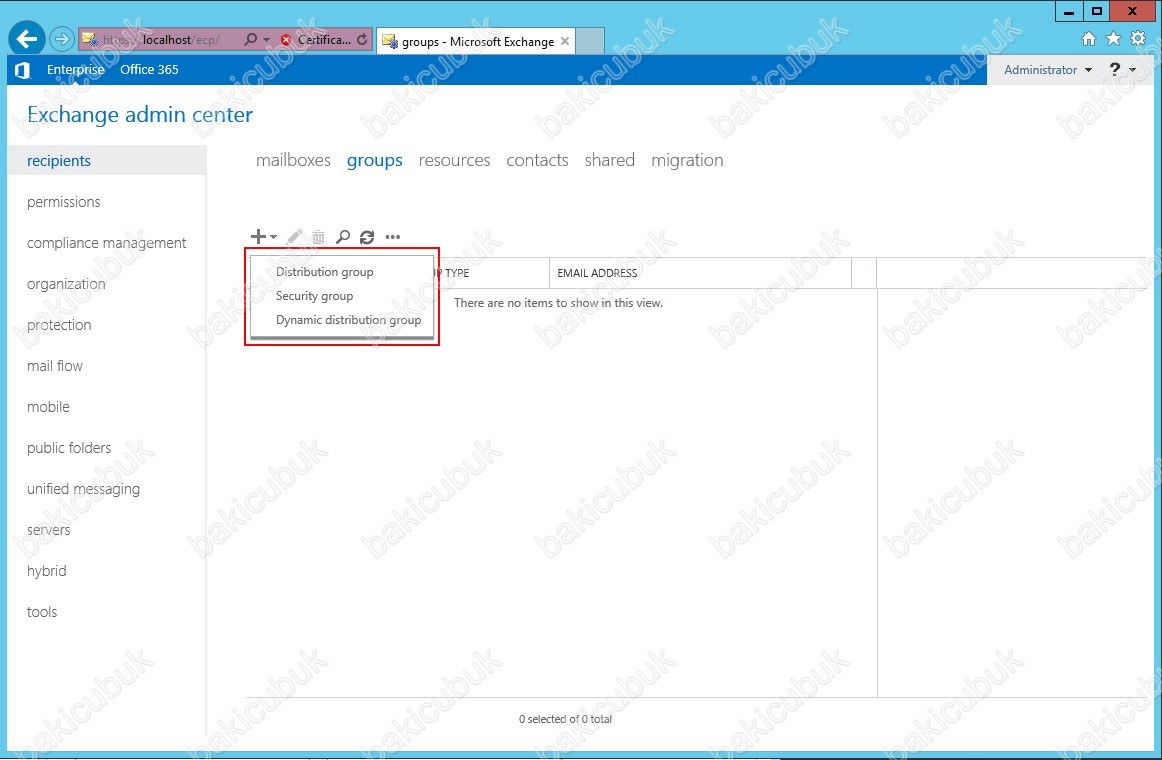Screen dimensions: 1162x760
Task: Open the help question mark
Action: tap(1115, 70)
